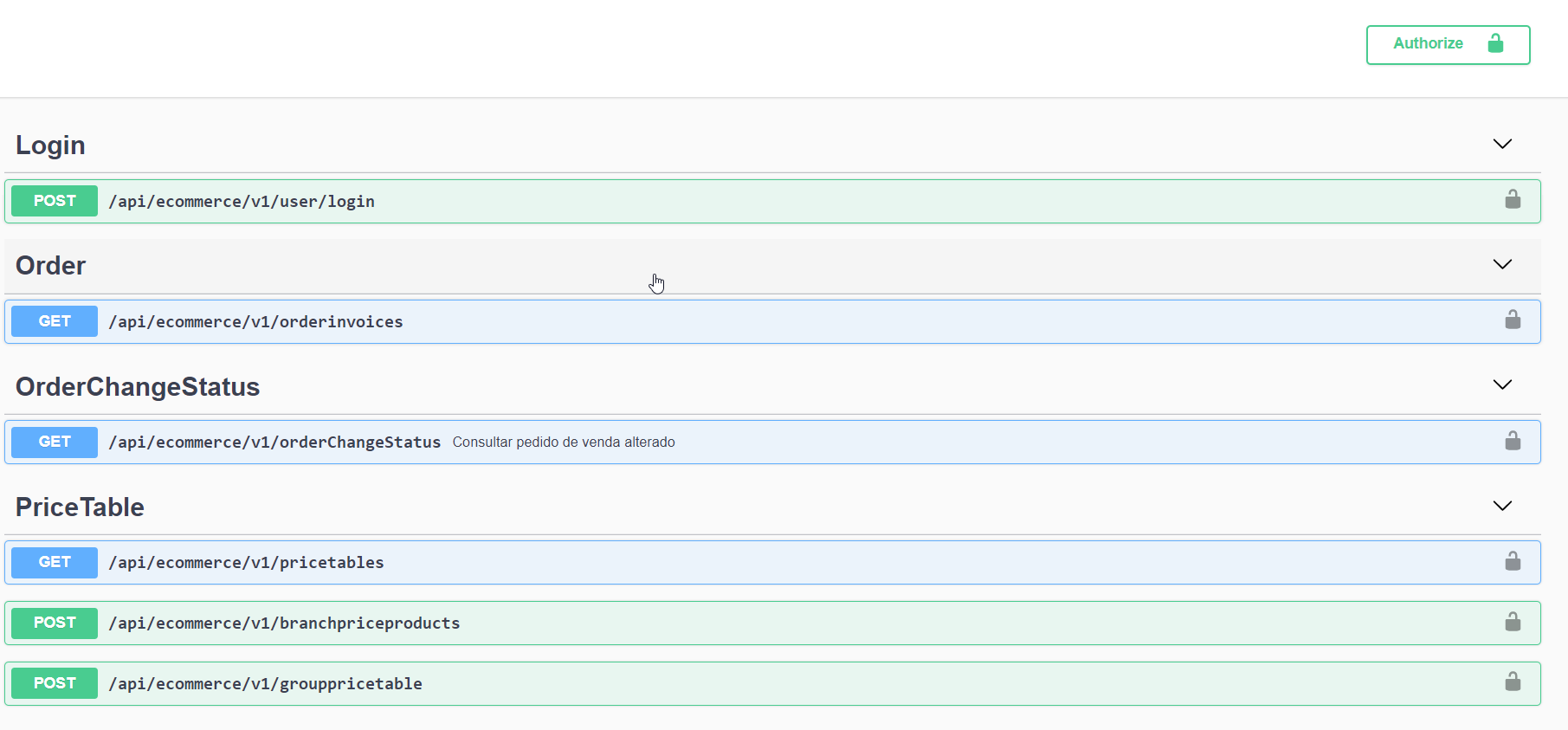The image size is (1568, 730).
Task: Click the lock icon inside the Authorize button
Action: [x=1495, y=43]
